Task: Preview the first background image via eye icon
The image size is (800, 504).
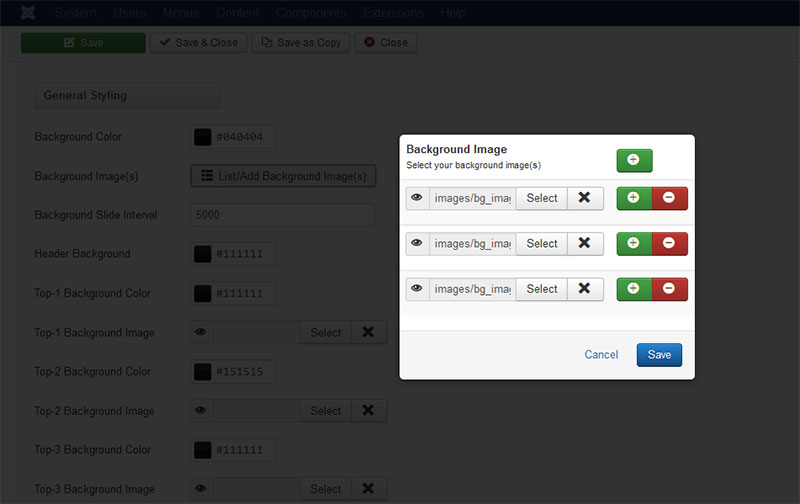Action: tap(417, 198)
